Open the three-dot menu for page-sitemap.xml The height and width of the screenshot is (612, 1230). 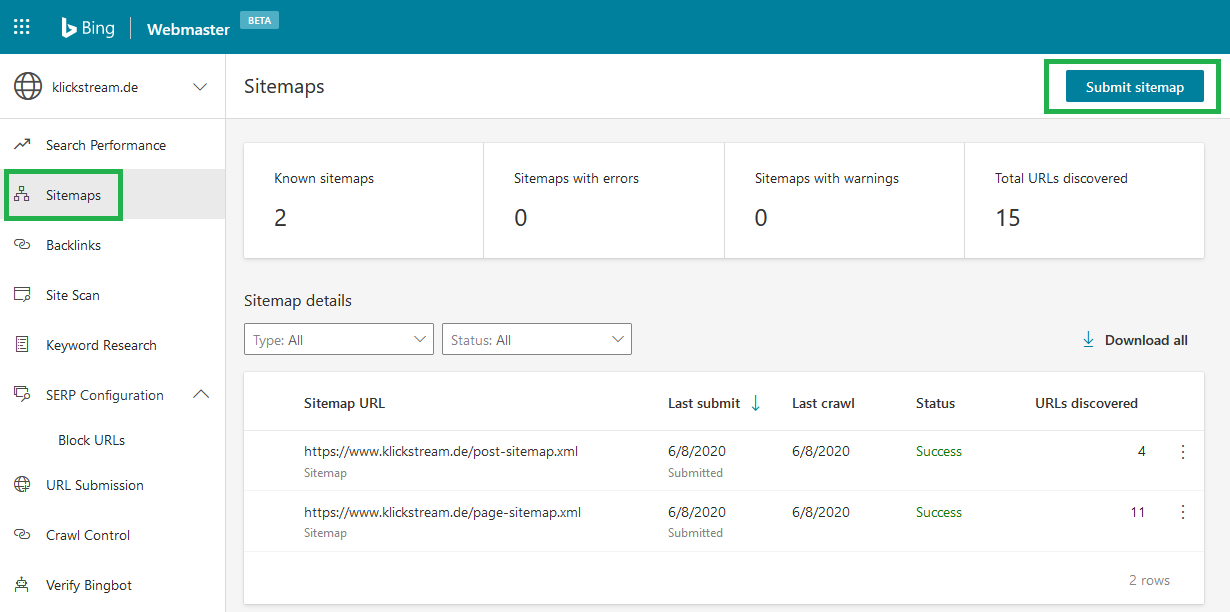click(1183, 511)
